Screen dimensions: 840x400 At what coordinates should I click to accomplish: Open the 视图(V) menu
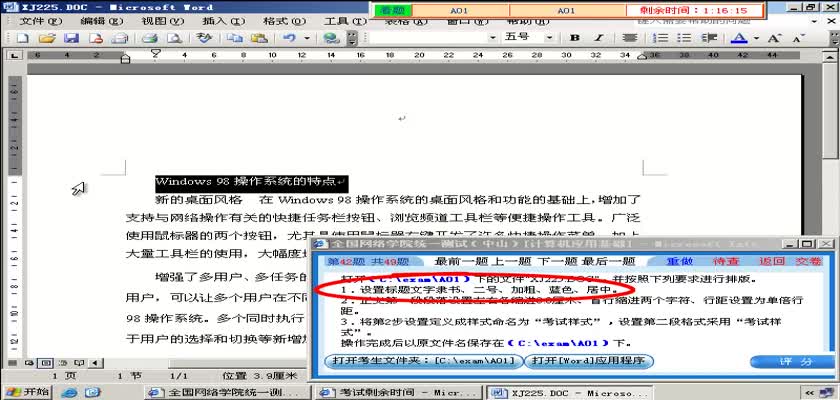point(162,21)
